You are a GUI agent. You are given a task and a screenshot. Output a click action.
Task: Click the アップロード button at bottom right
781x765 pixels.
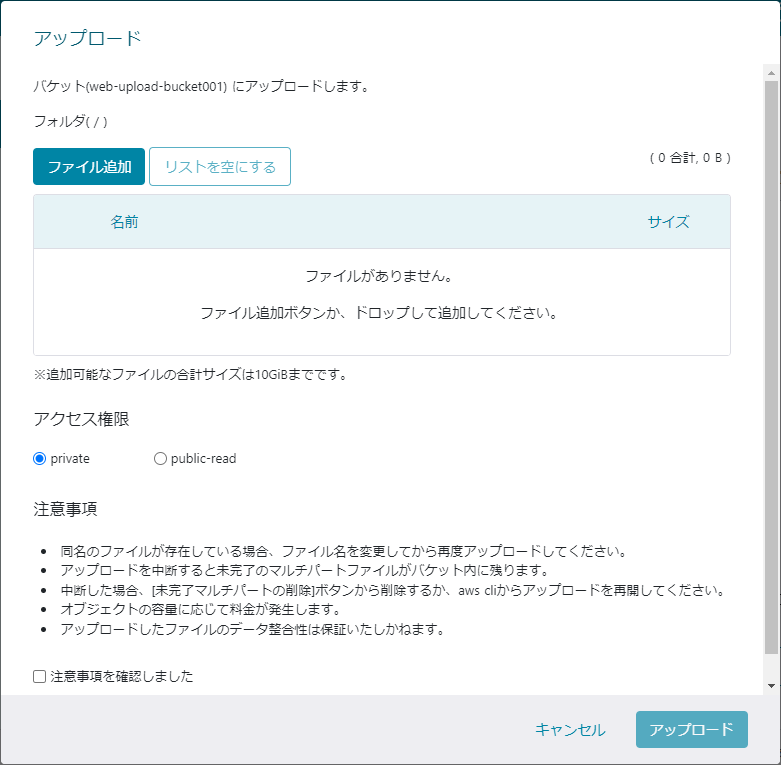click(691, 730)
